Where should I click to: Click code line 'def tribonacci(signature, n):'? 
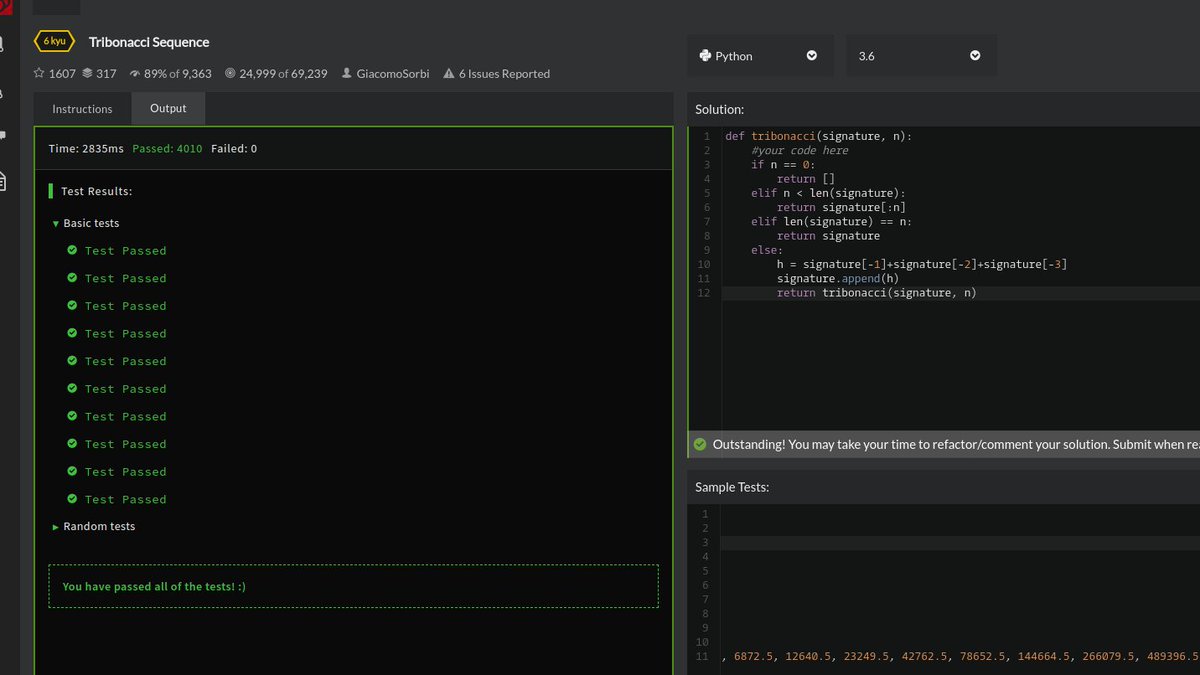[819, 136]
